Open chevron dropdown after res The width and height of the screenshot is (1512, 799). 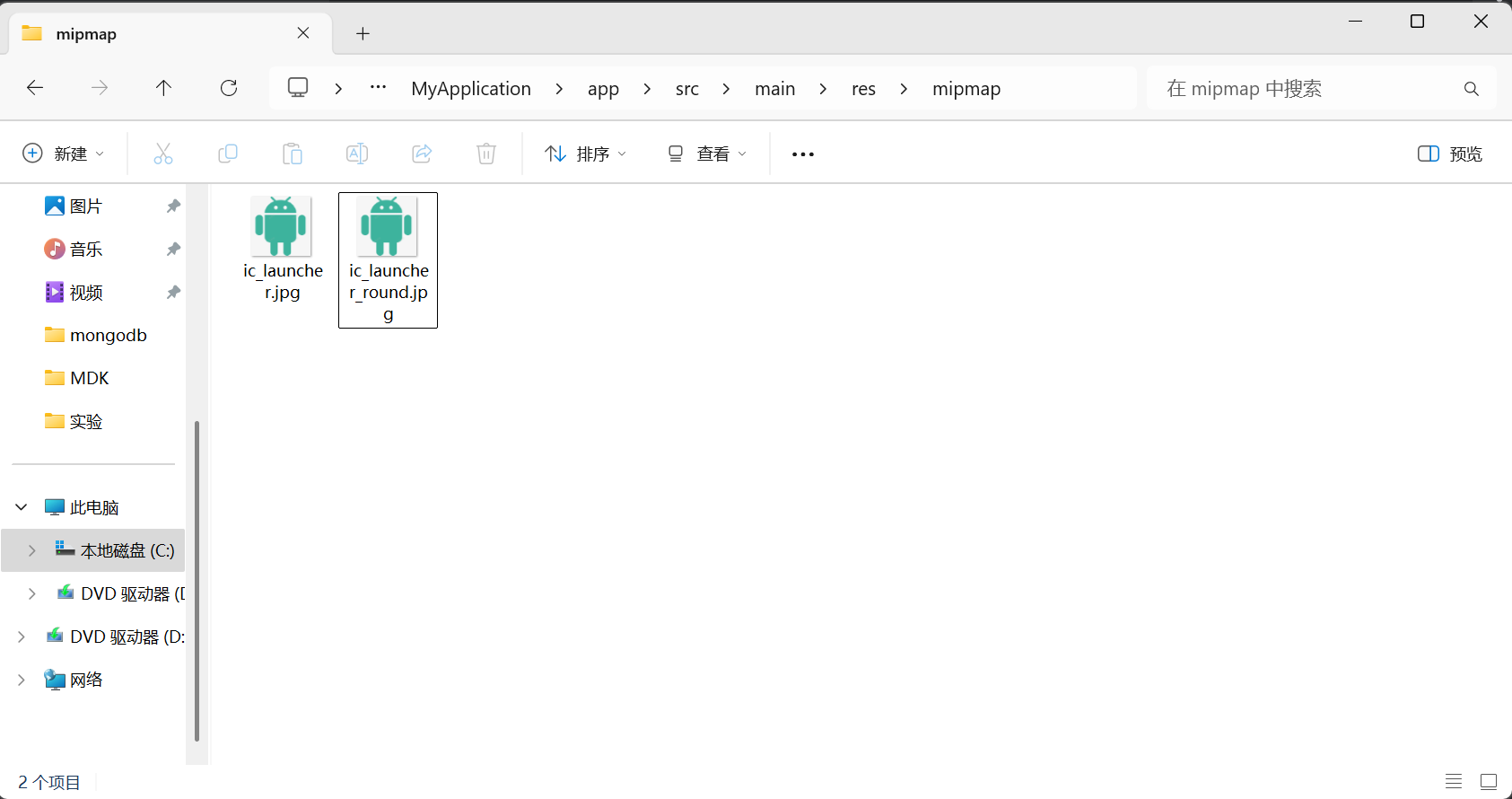904,88
